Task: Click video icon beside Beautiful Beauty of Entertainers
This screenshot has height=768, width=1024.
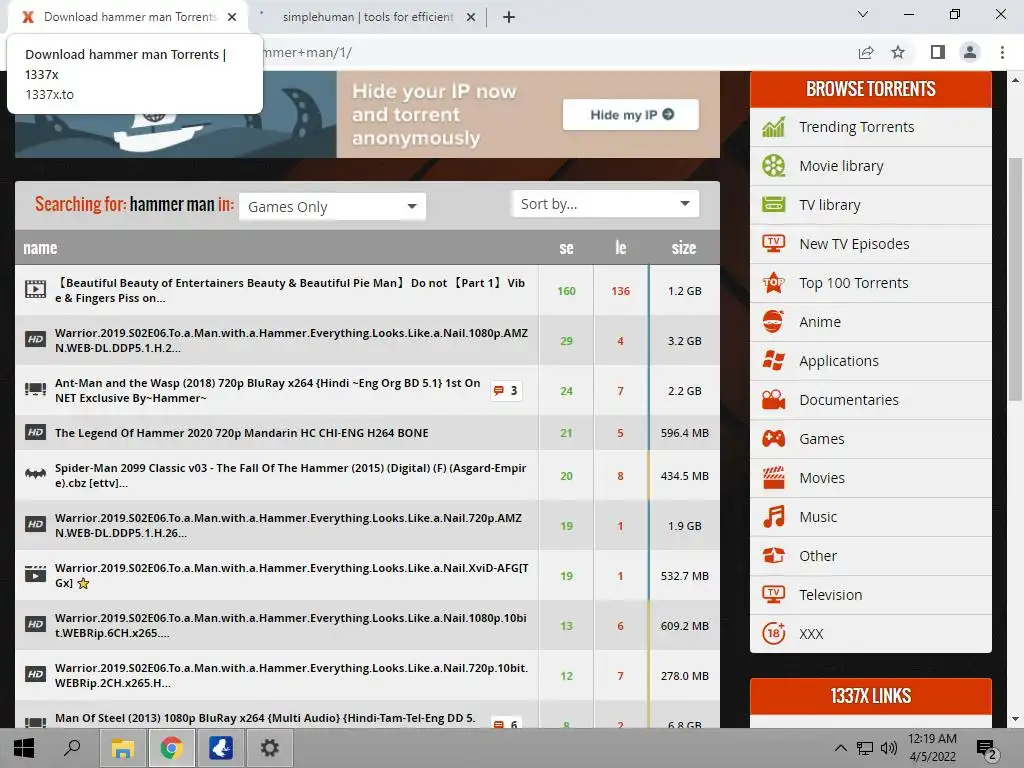Action: coord(35,289)
